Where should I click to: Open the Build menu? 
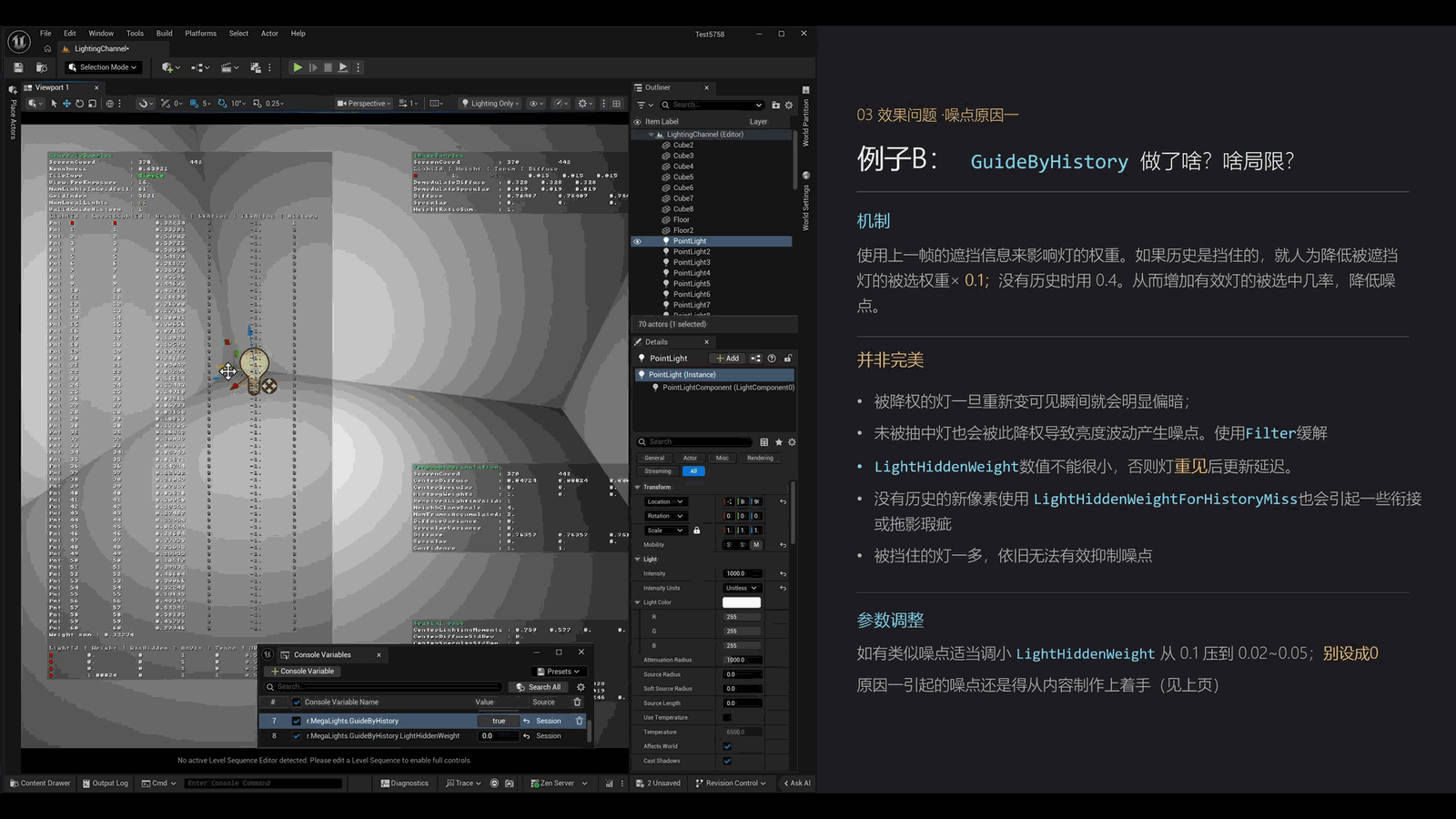point(164,34)
